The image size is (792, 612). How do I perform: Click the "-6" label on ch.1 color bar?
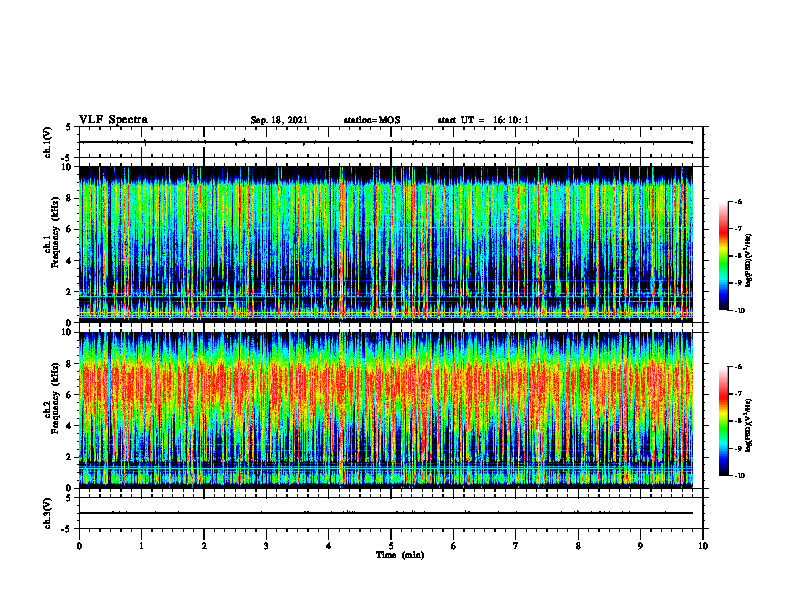point(738,201)
